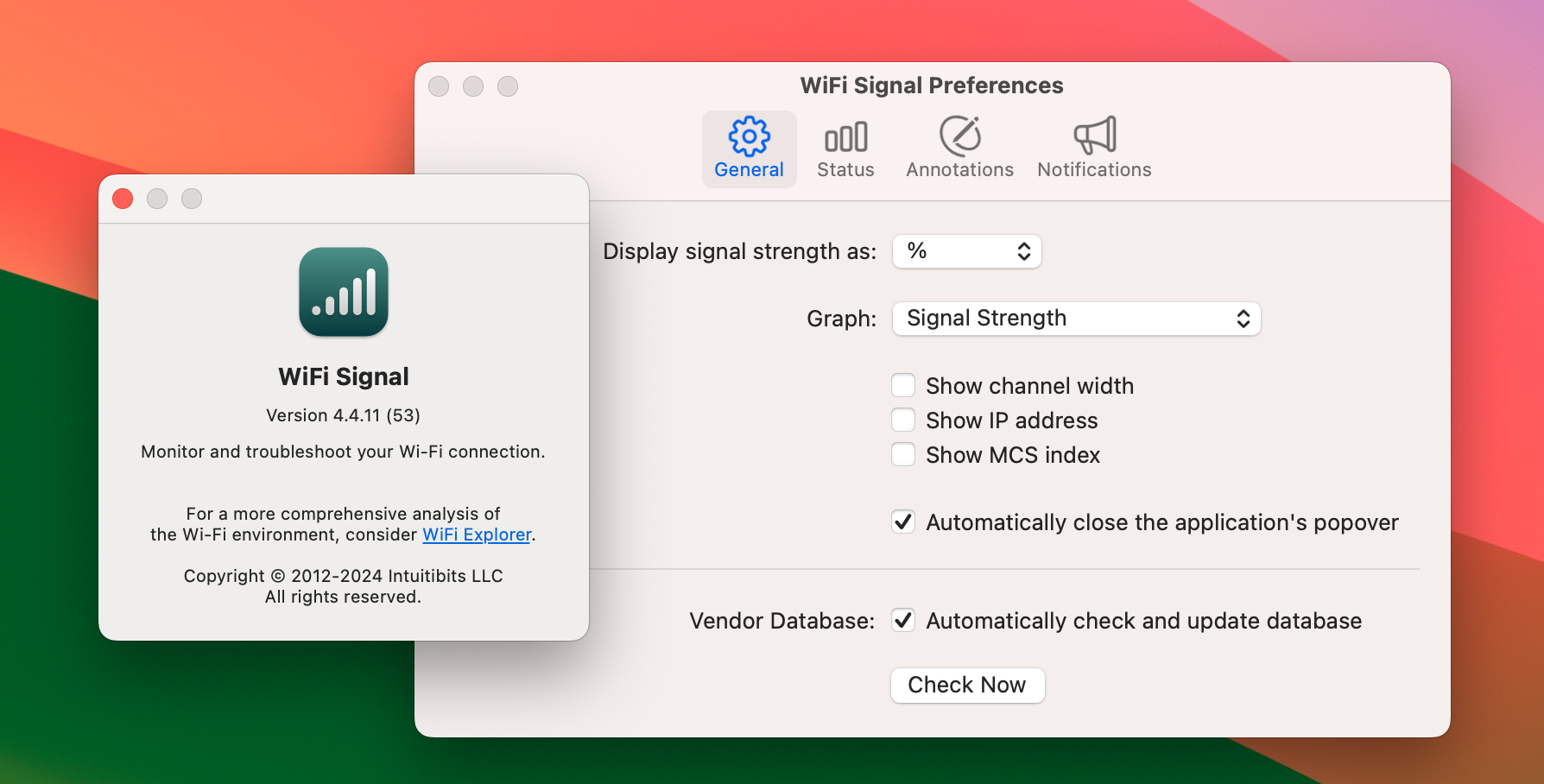Screen dimensions: 1544x784
Task: Click the Version 4.4.11 (53) text
Action: pyautogui.click(x=344, y=415)
